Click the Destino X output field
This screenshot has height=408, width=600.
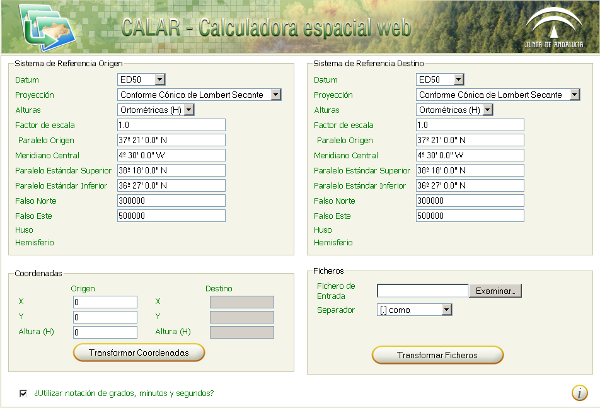(x=242, y=302)
